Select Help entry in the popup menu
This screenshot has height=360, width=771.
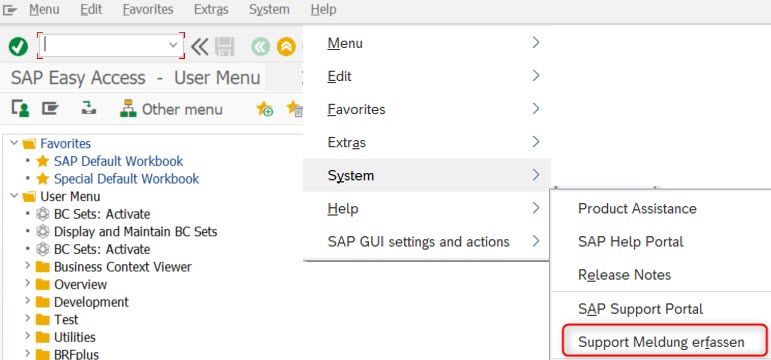tap(427, 209)
